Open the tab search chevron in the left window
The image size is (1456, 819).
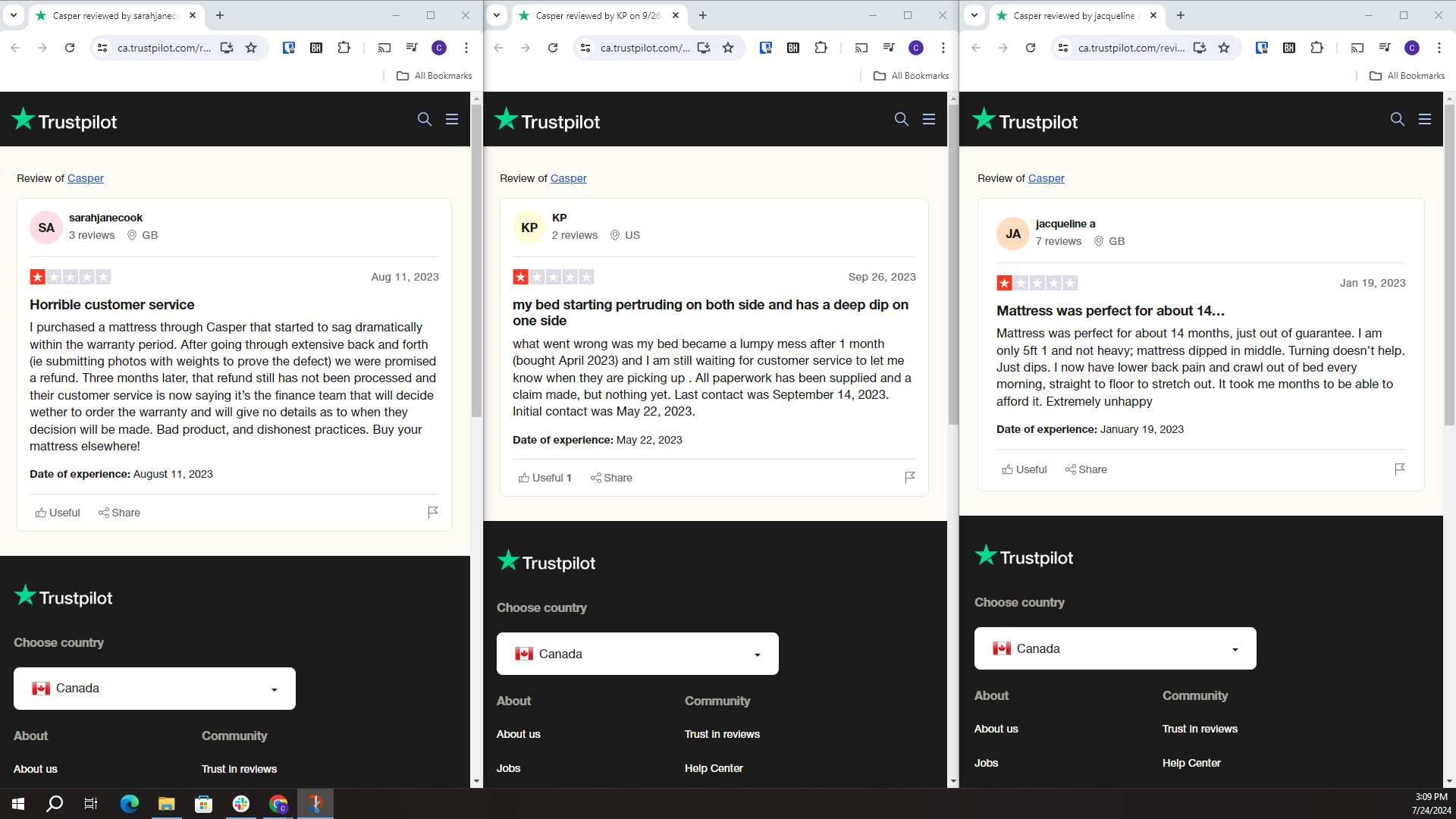(x=14, y=15)
